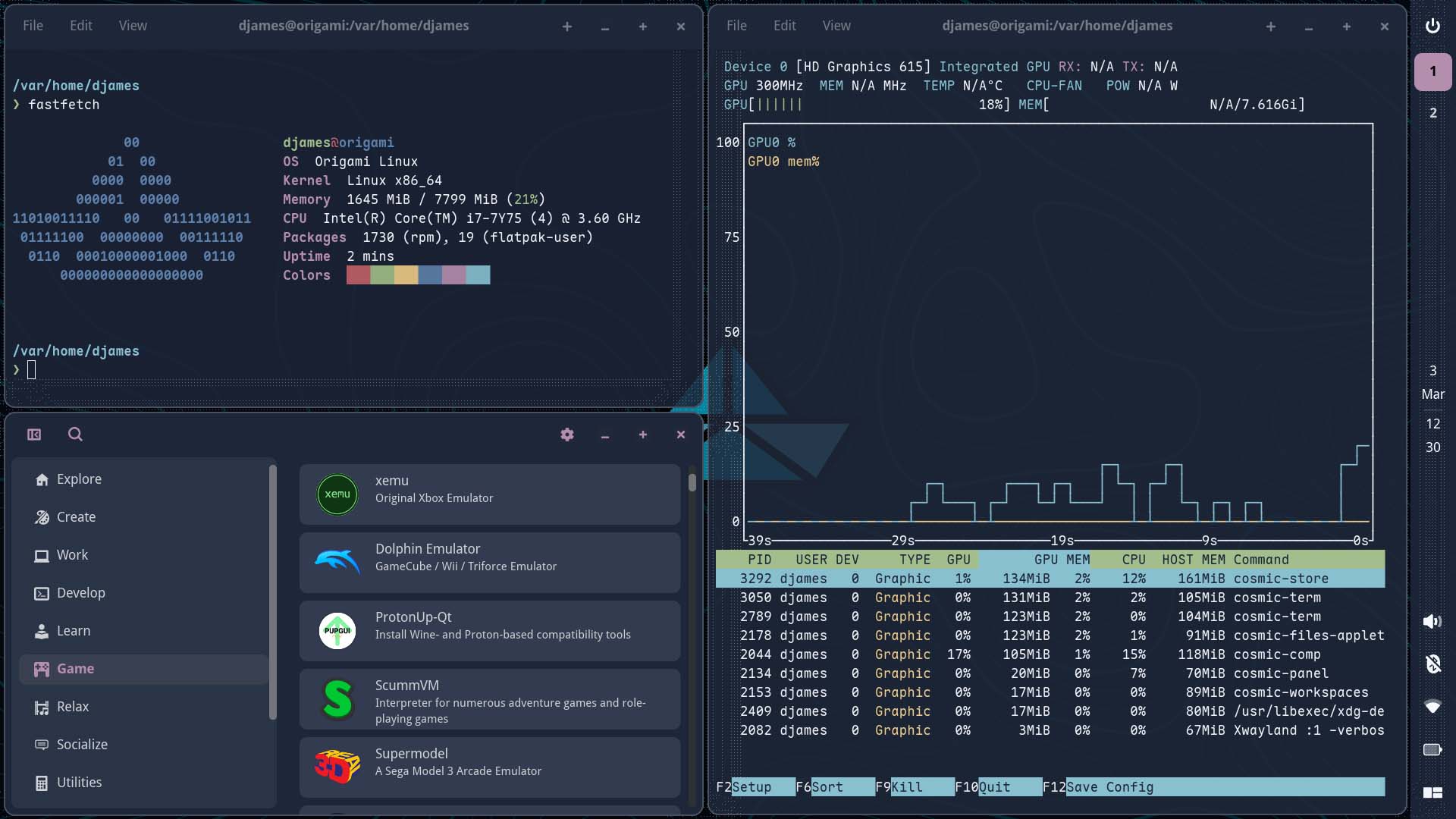Viewport: 1456px width, 819px height.
Task: Click the power button on the side panel
Action: pyautogui.click(x=1433, y=25)
